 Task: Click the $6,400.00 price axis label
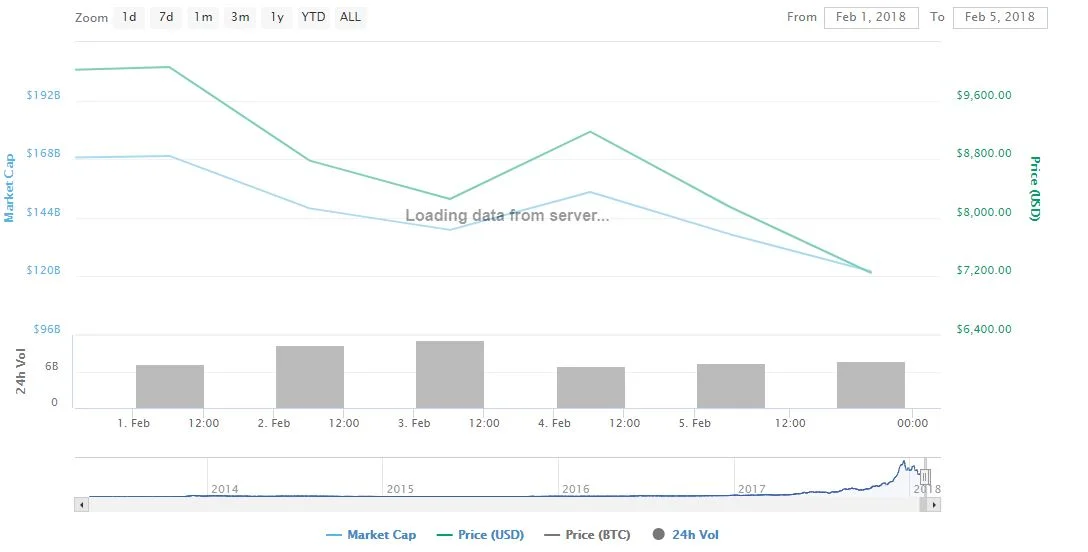[984, 329]
